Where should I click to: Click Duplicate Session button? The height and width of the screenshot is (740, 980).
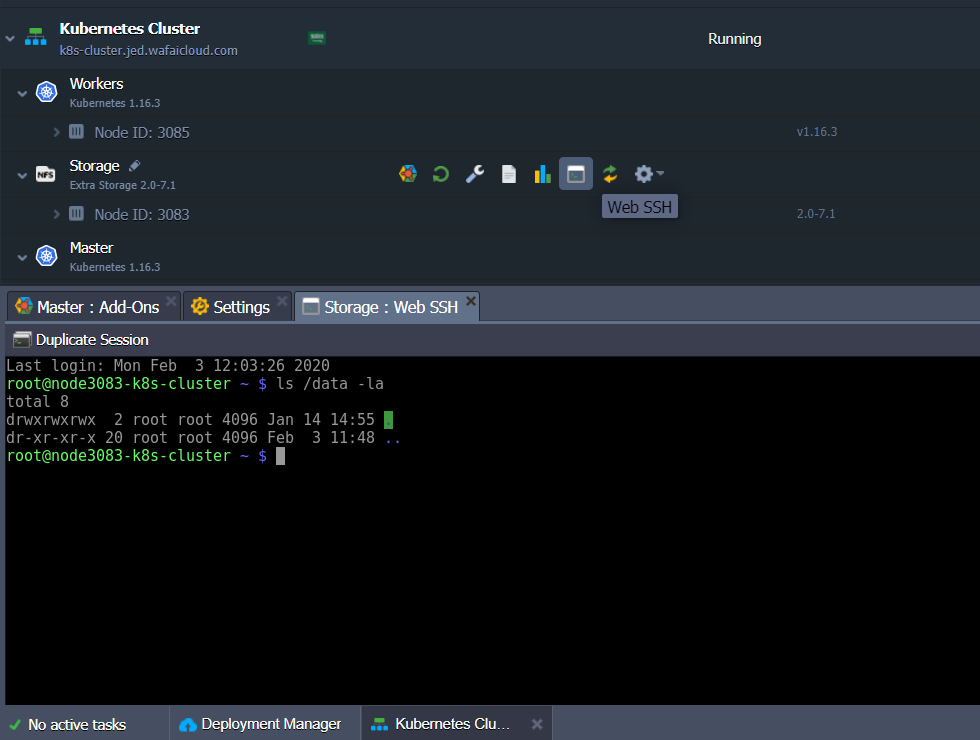(81, 339)
